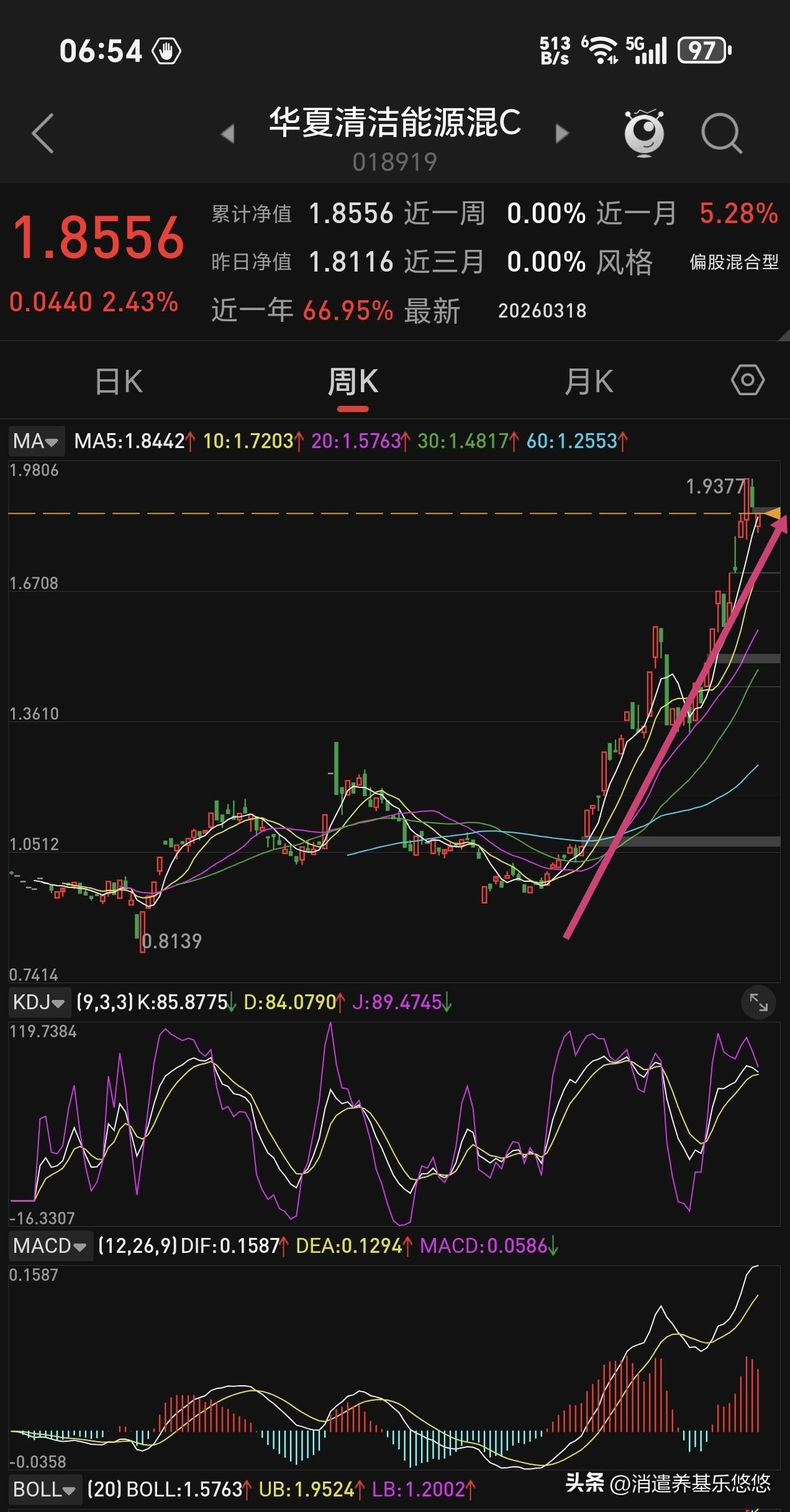790x1512 pixels.
Task: Open the MACD indicator dropdown
Action: click(50, 1246)
